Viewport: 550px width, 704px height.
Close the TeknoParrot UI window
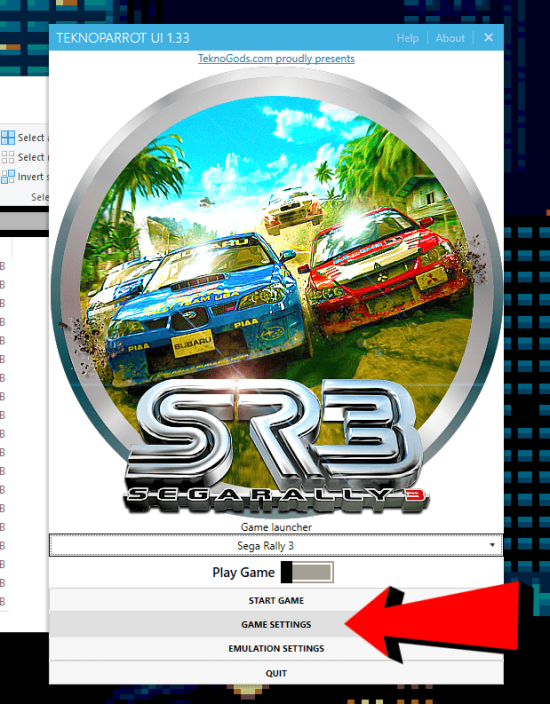488,38
